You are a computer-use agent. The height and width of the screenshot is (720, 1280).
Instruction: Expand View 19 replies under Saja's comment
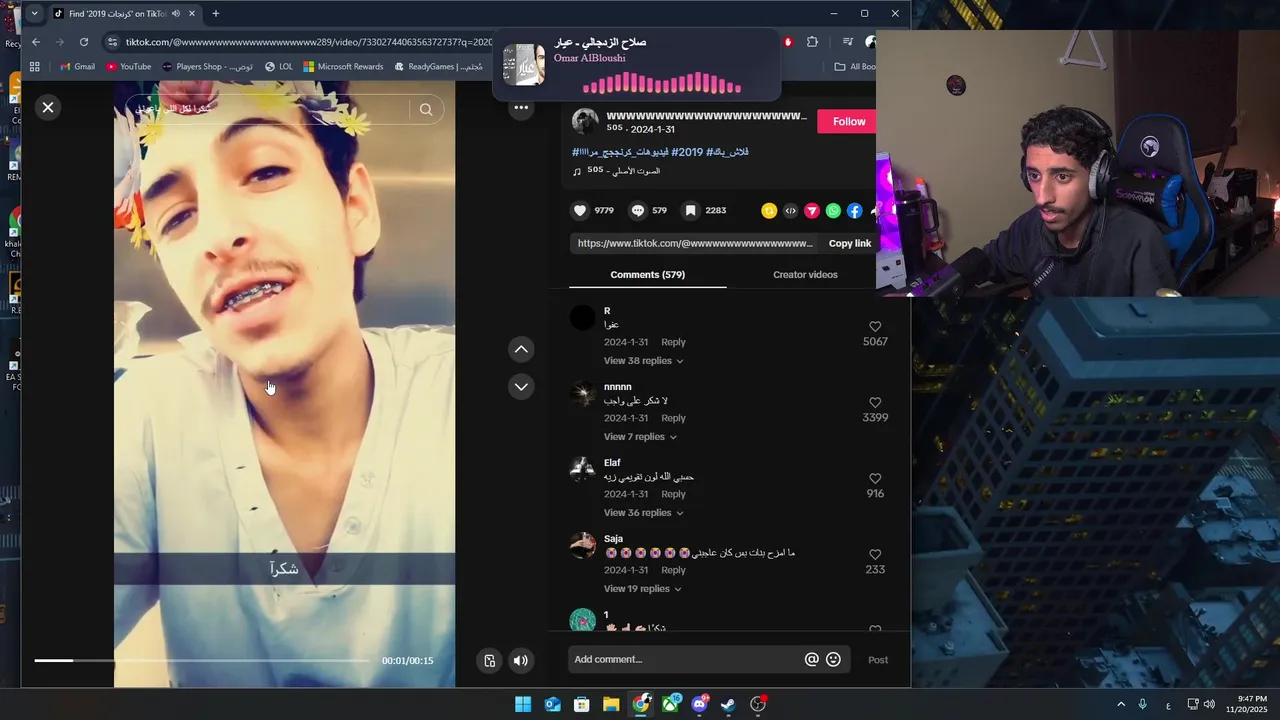tap(642, 589)
